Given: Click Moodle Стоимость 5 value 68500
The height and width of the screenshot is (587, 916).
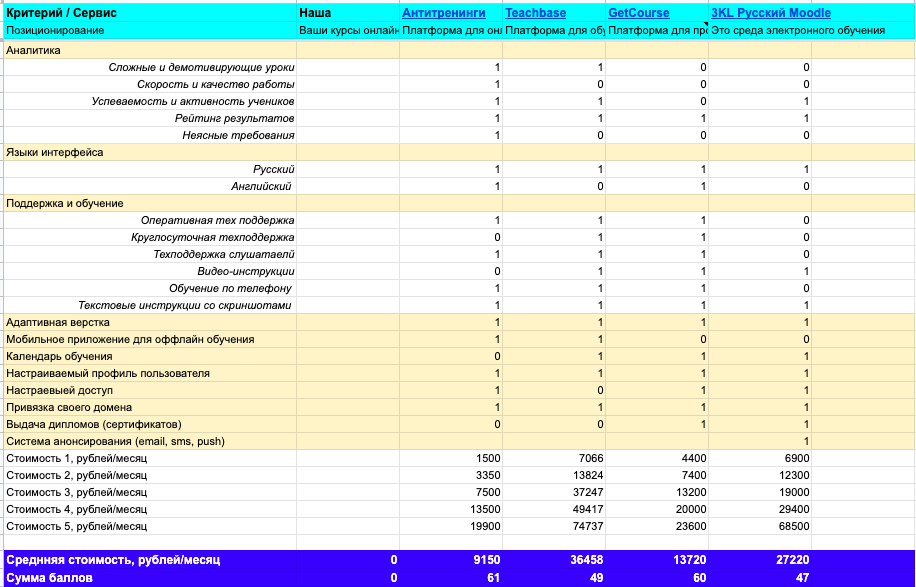Looking at the screenshot, I should click(759, 526).
